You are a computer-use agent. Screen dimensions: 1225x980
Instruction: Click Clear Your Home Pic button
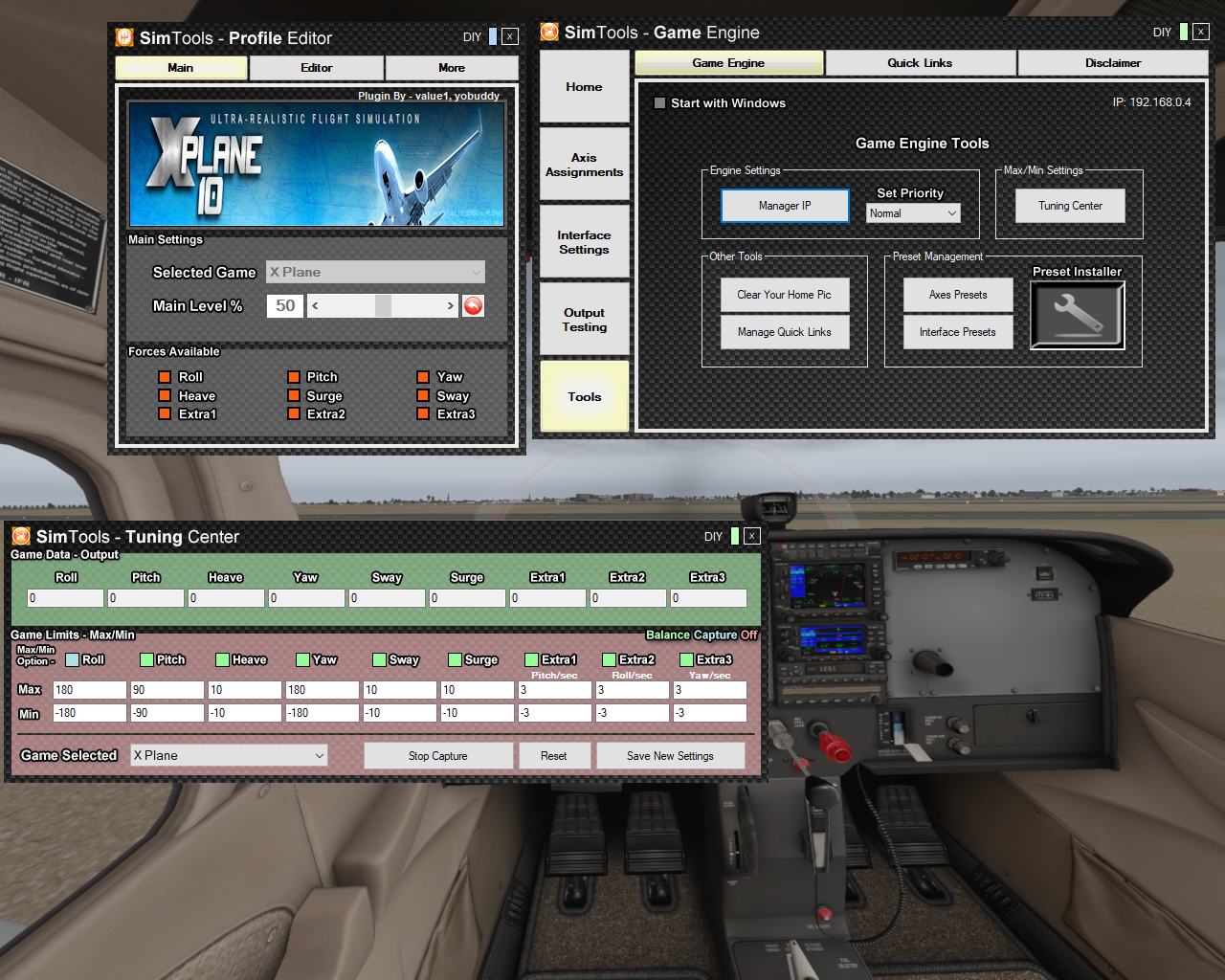pyautogui.click(x=784, y=295)
